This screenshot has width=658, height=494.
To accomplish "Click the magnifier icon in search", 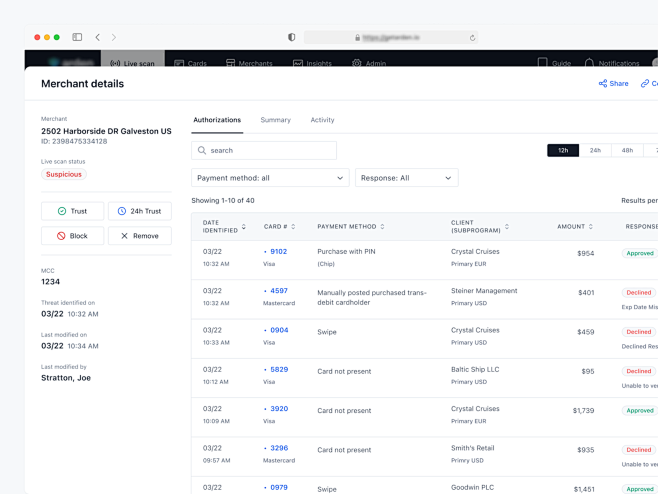I will [201, 150].
